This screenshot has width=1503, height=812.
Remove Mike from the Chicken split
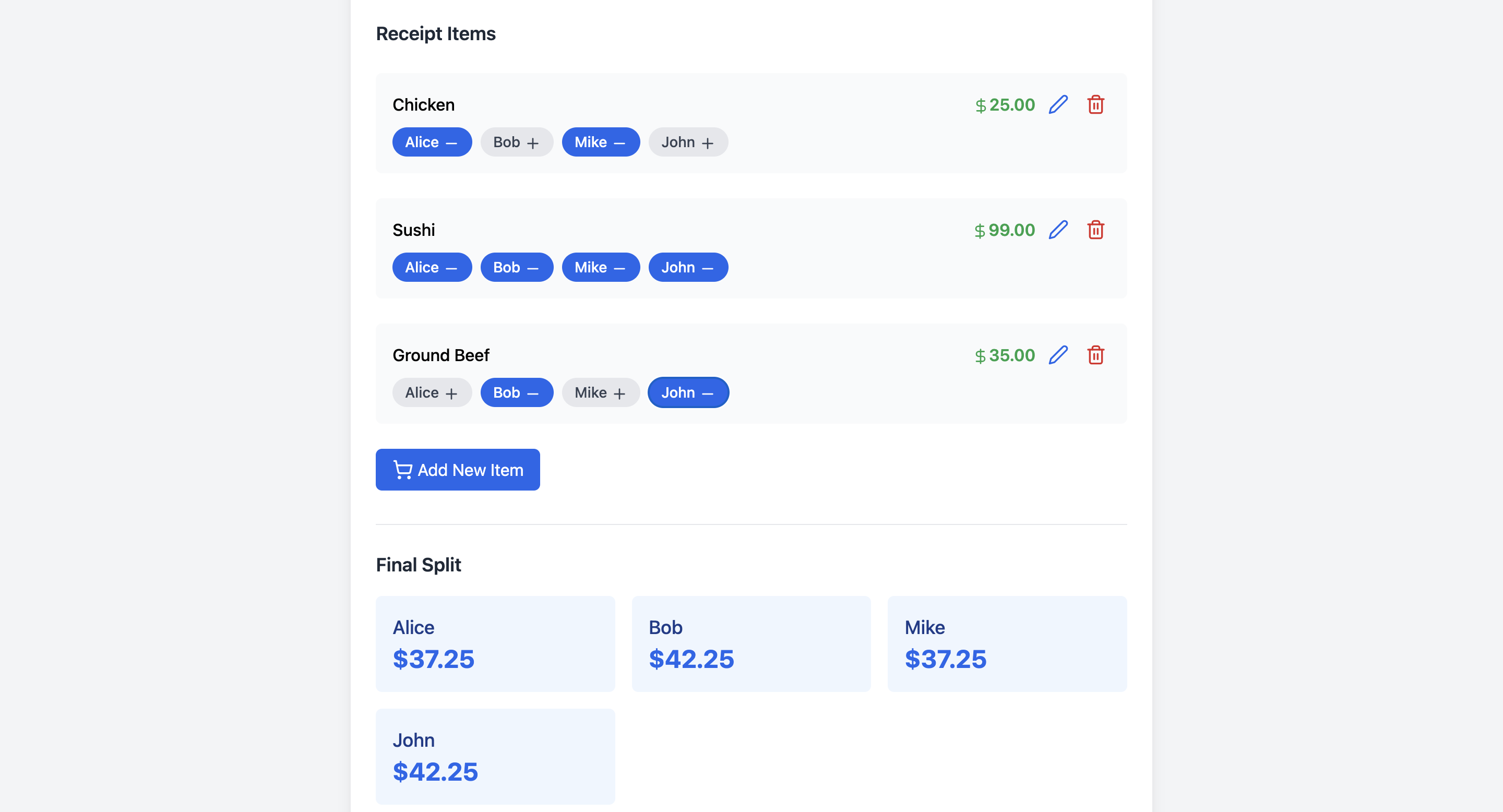[600, 142]
